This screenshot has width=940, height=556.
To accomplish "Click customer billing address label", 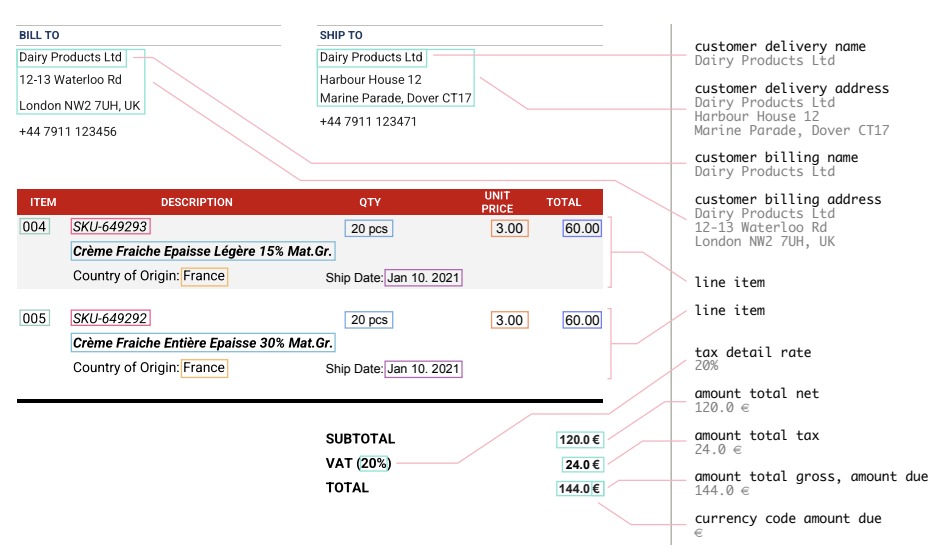I will (x=788, y=199).
